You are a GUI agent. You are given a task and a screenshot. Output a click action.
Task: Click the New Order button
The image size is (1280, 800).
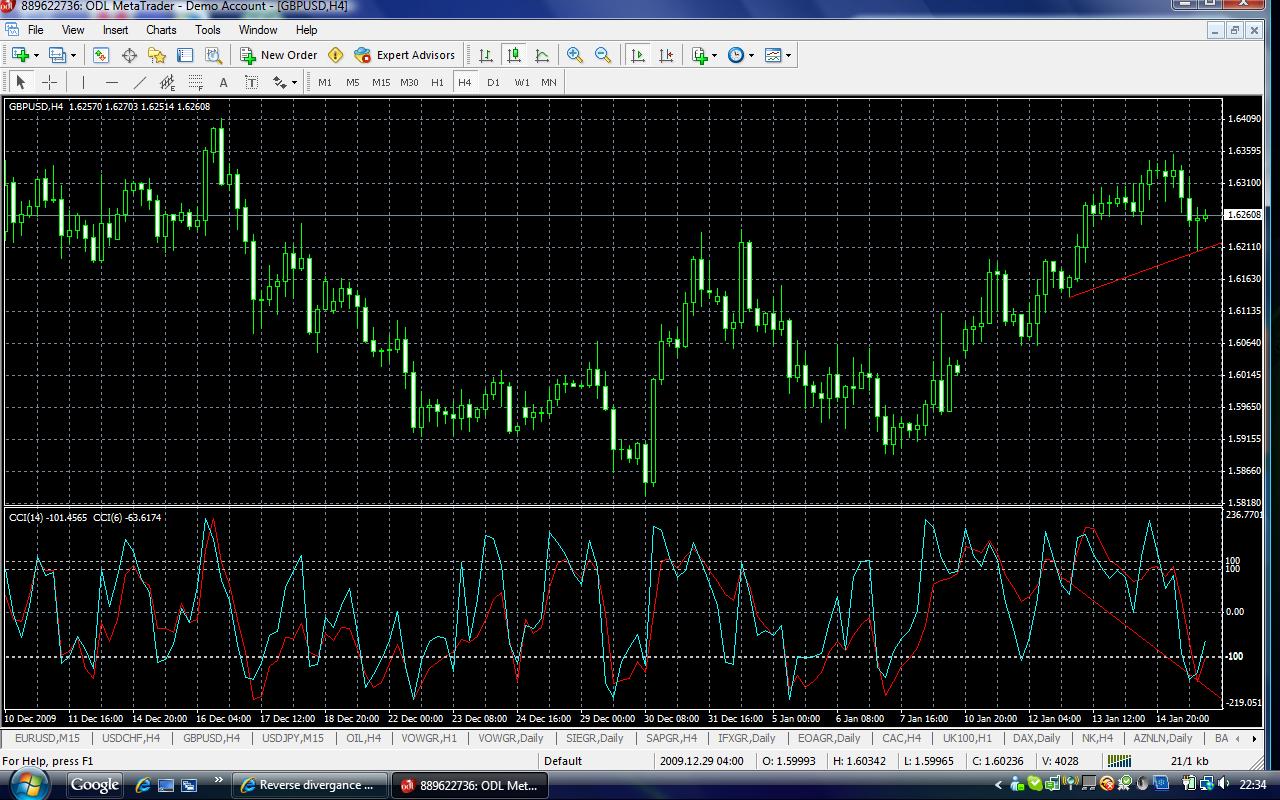(x=279, y=55)
